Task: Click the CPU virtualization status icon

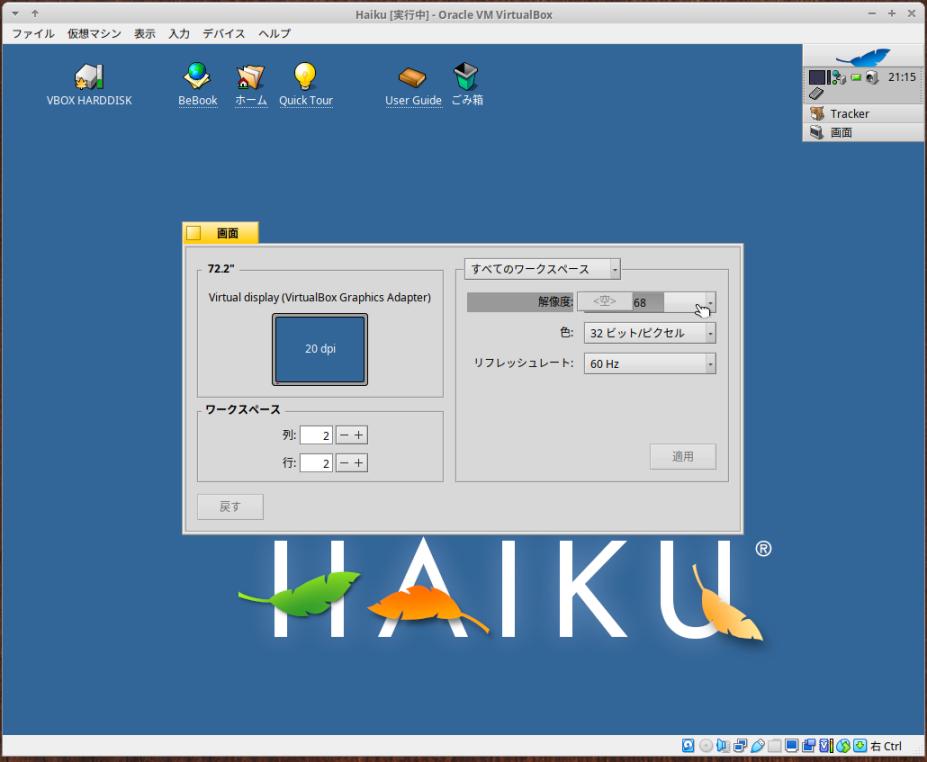Action: [826, 745]
